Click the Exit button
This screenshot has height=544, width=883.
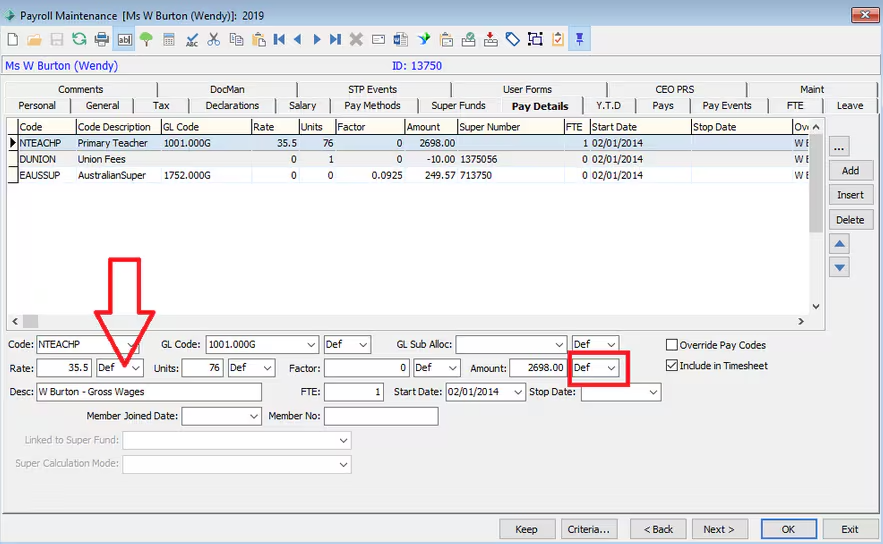(850, 529)
